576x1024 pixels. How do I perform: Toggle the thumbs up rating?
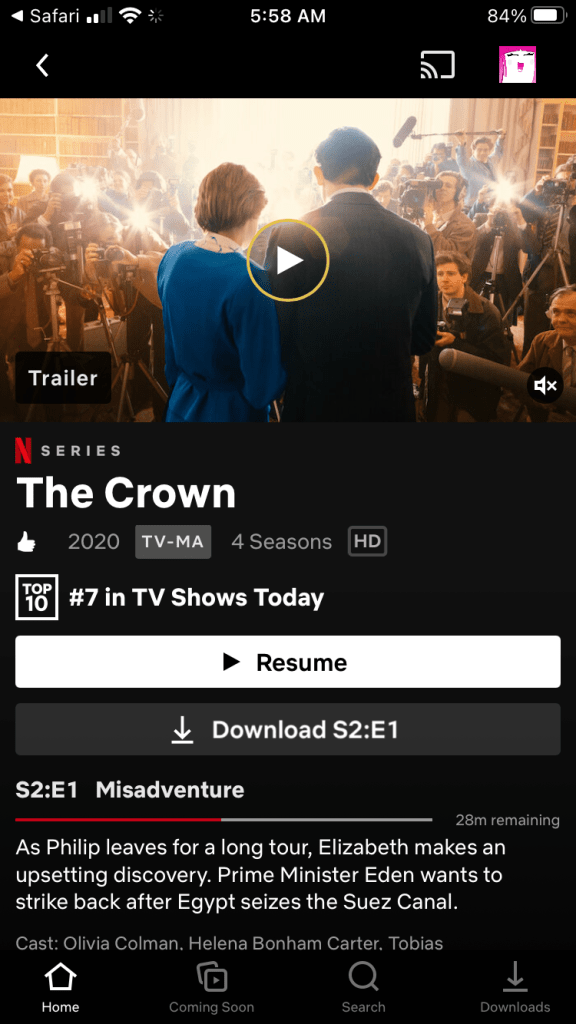(27, 542)
